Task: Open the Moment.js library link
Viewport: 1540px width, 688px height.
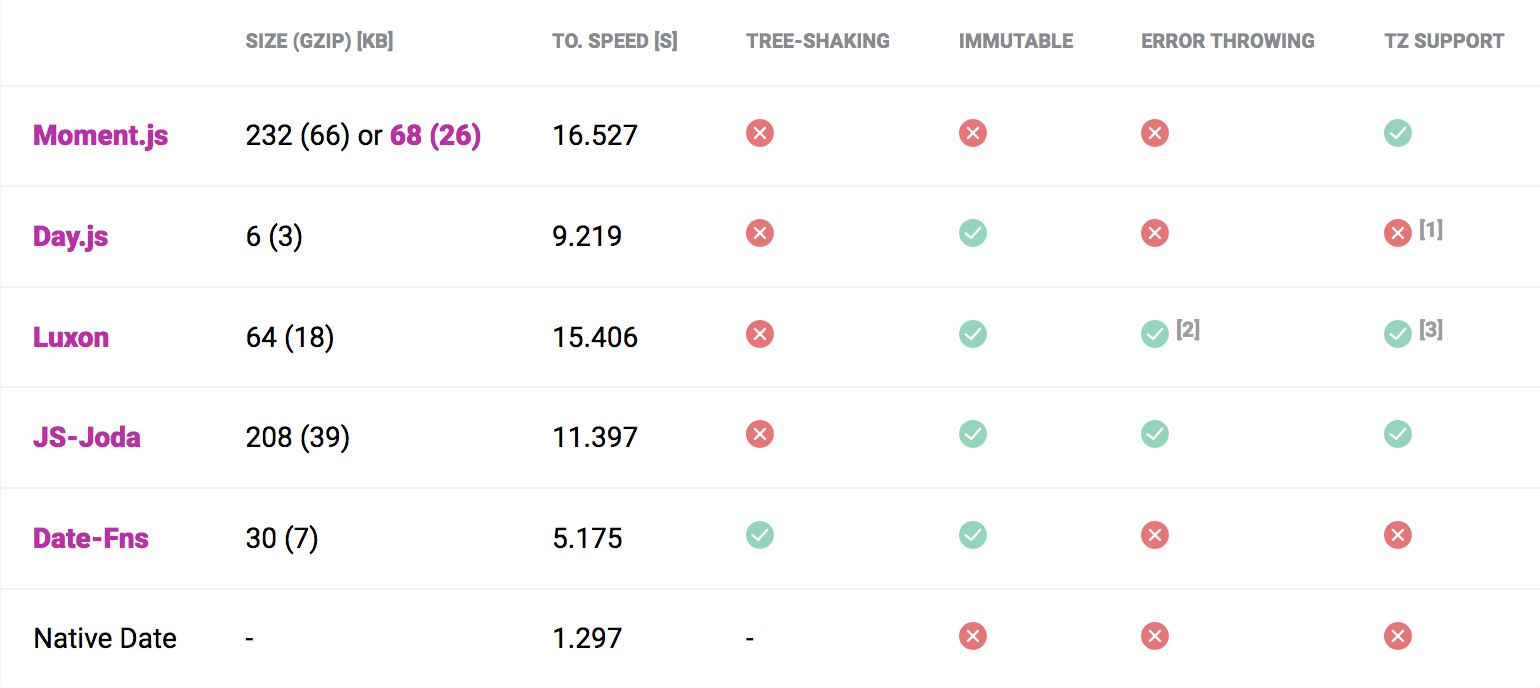Action: point(101,135)
